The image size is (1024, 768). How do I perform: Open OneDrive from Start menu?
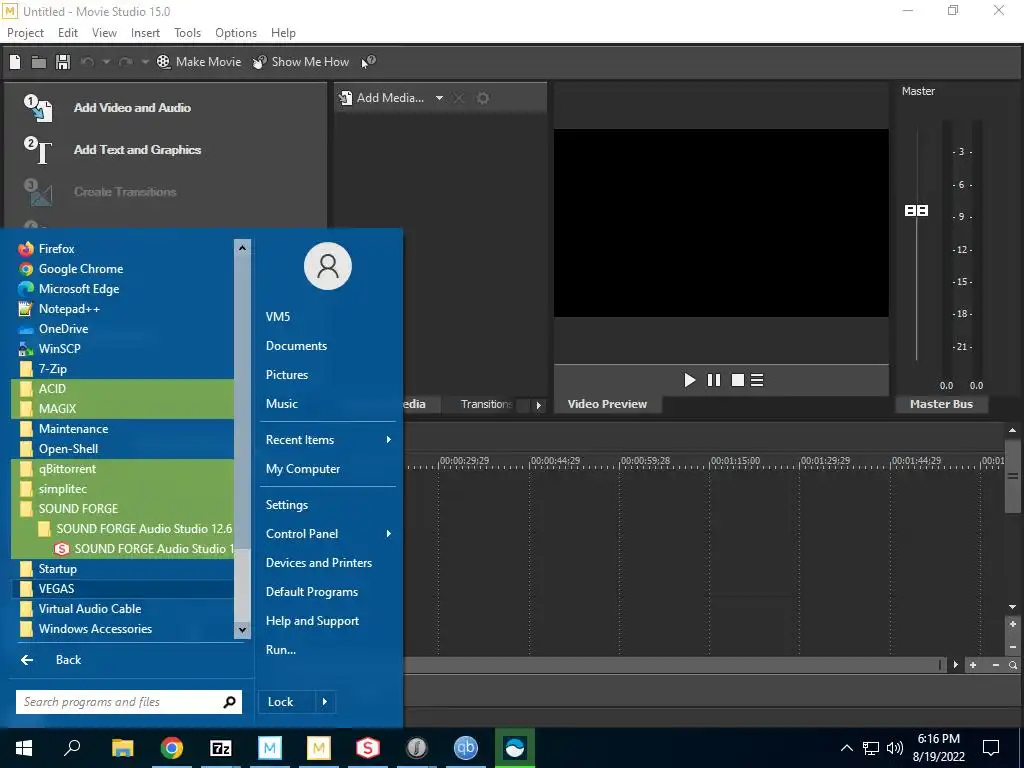[x=123, y=328]
